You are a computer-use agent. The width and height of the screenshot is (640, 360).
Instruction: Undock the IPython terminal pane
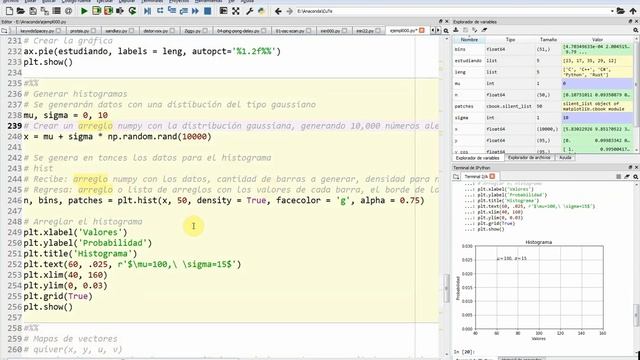coord(630,167)
